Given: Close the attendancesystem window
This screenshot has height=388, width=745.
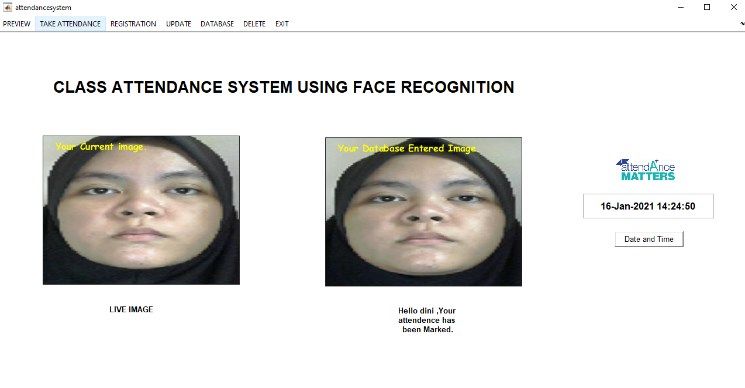Looking at the screenshot, I should (734, 7).
